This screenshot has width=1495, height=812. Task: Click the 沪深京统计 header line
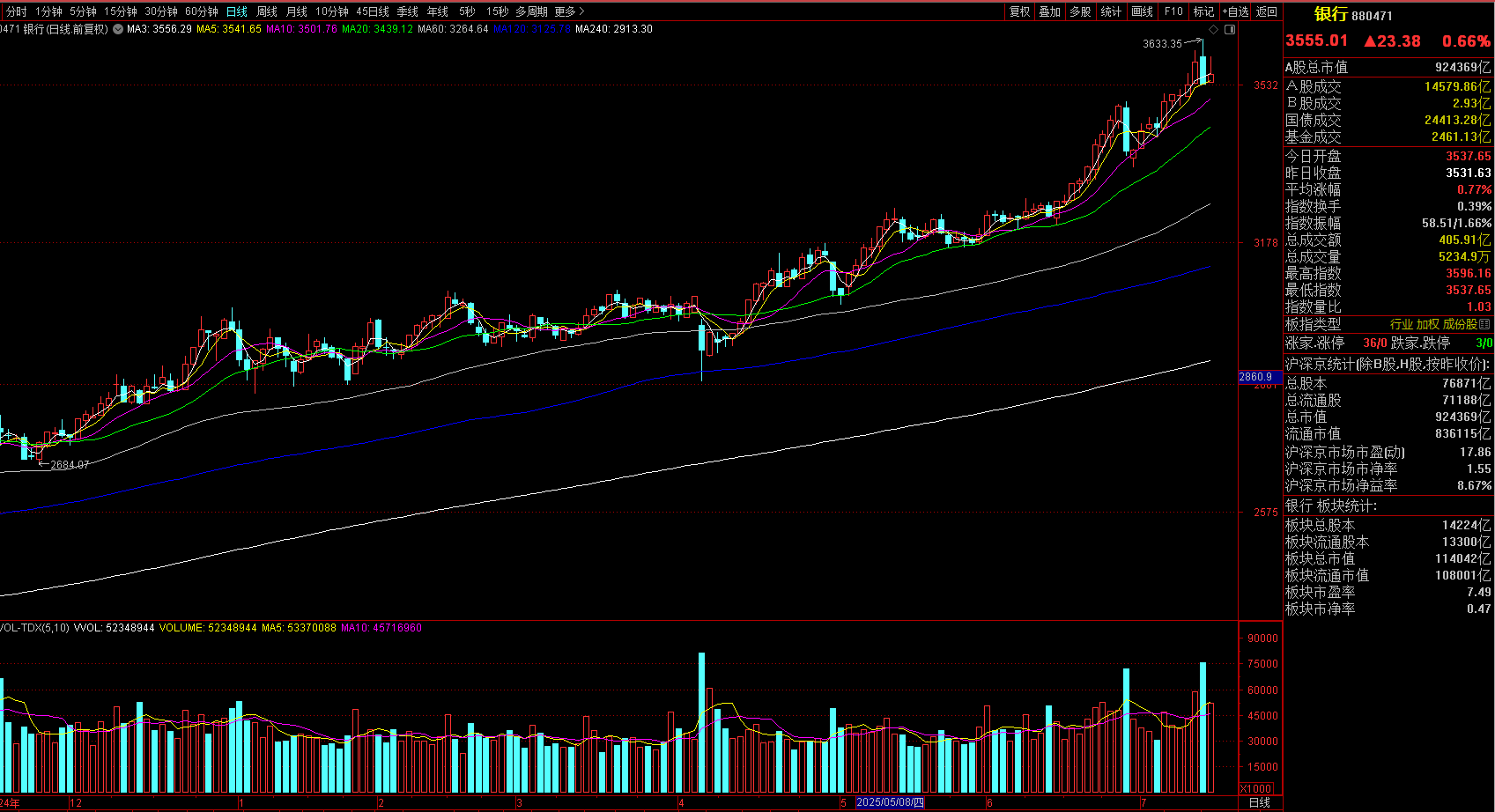click(x=1388, y=365)
